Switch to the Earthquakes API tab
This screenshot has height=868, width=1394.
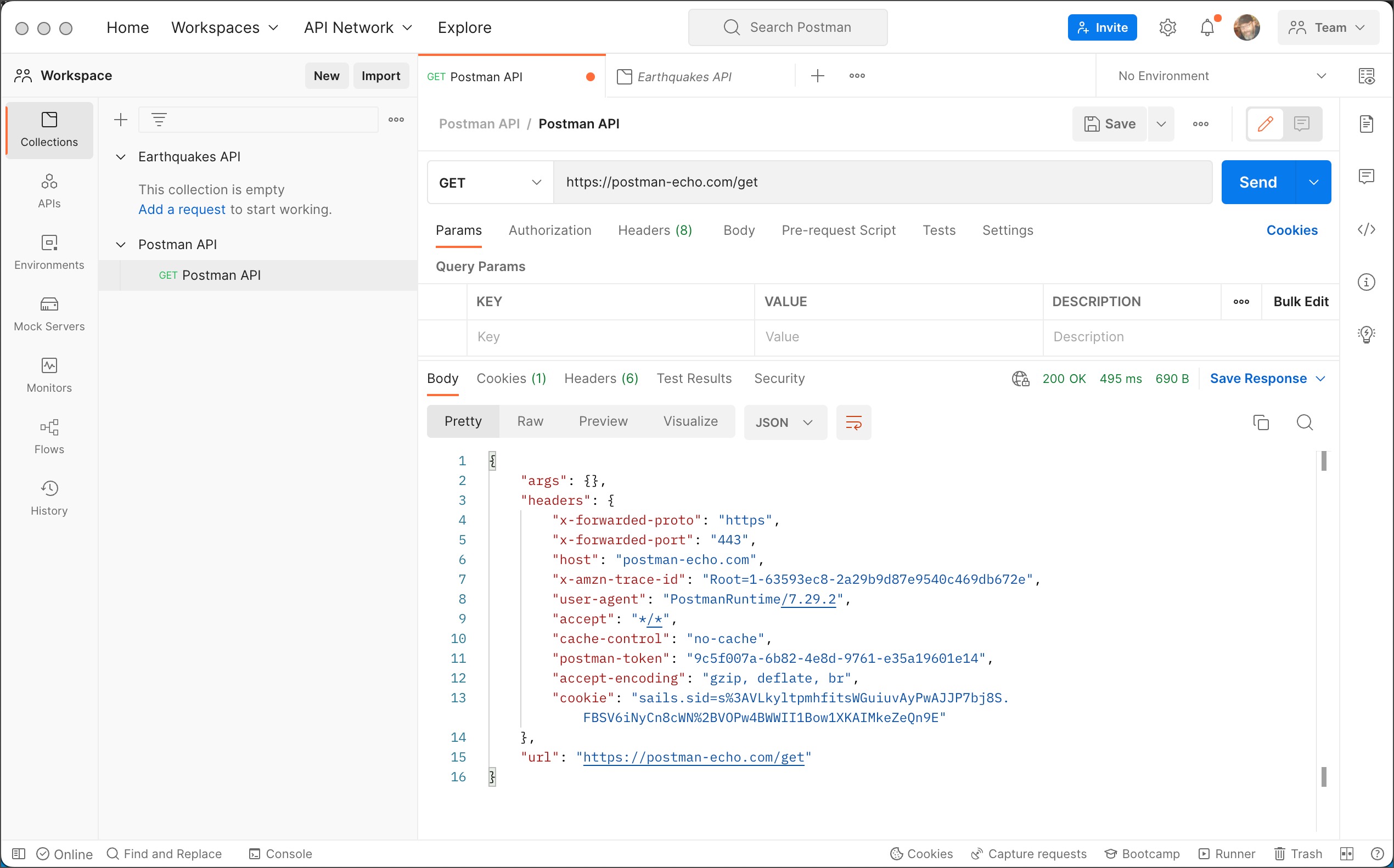(685, 76)
